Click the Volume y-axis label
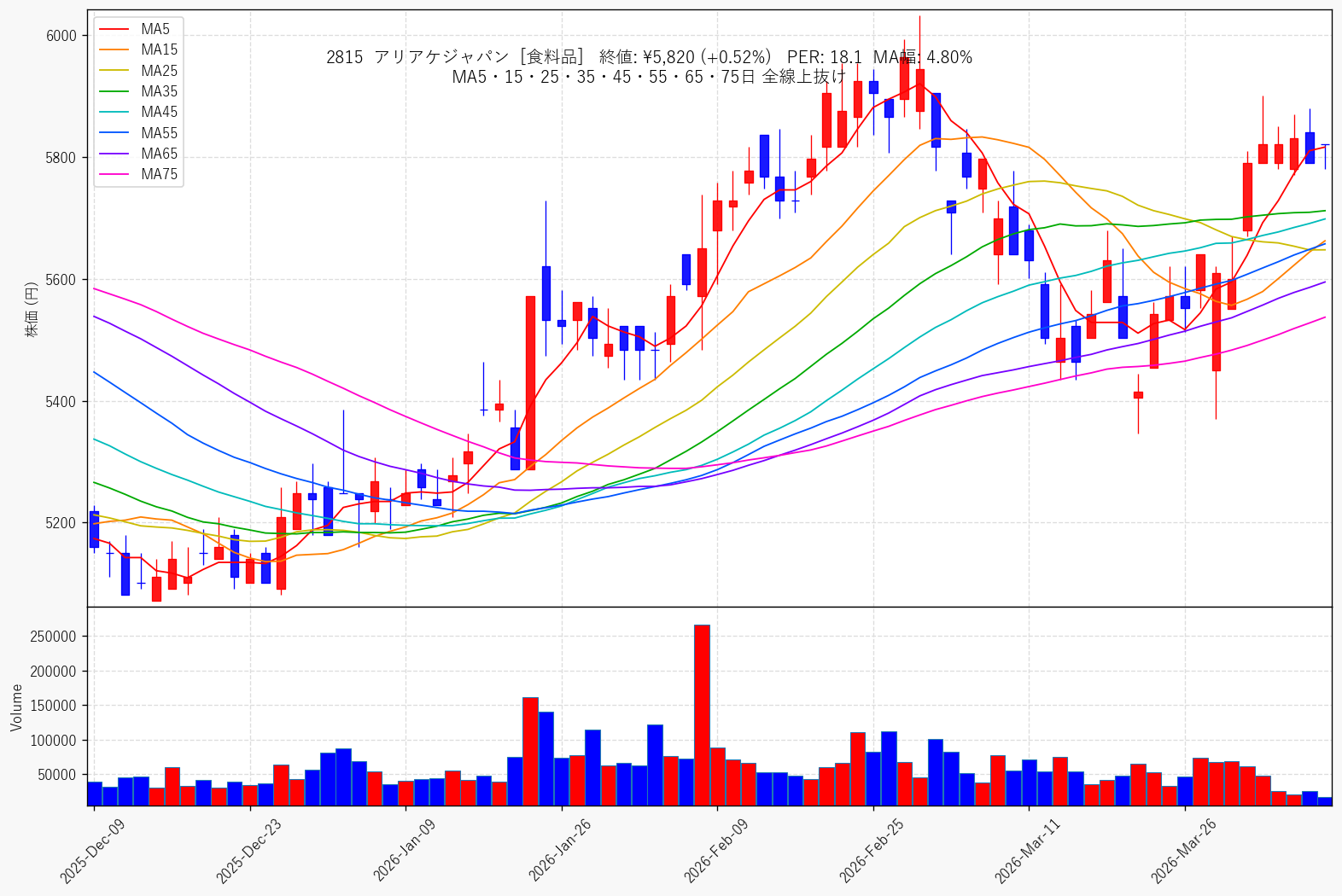This screenshot has width=1342, height=896. point(16,707)
